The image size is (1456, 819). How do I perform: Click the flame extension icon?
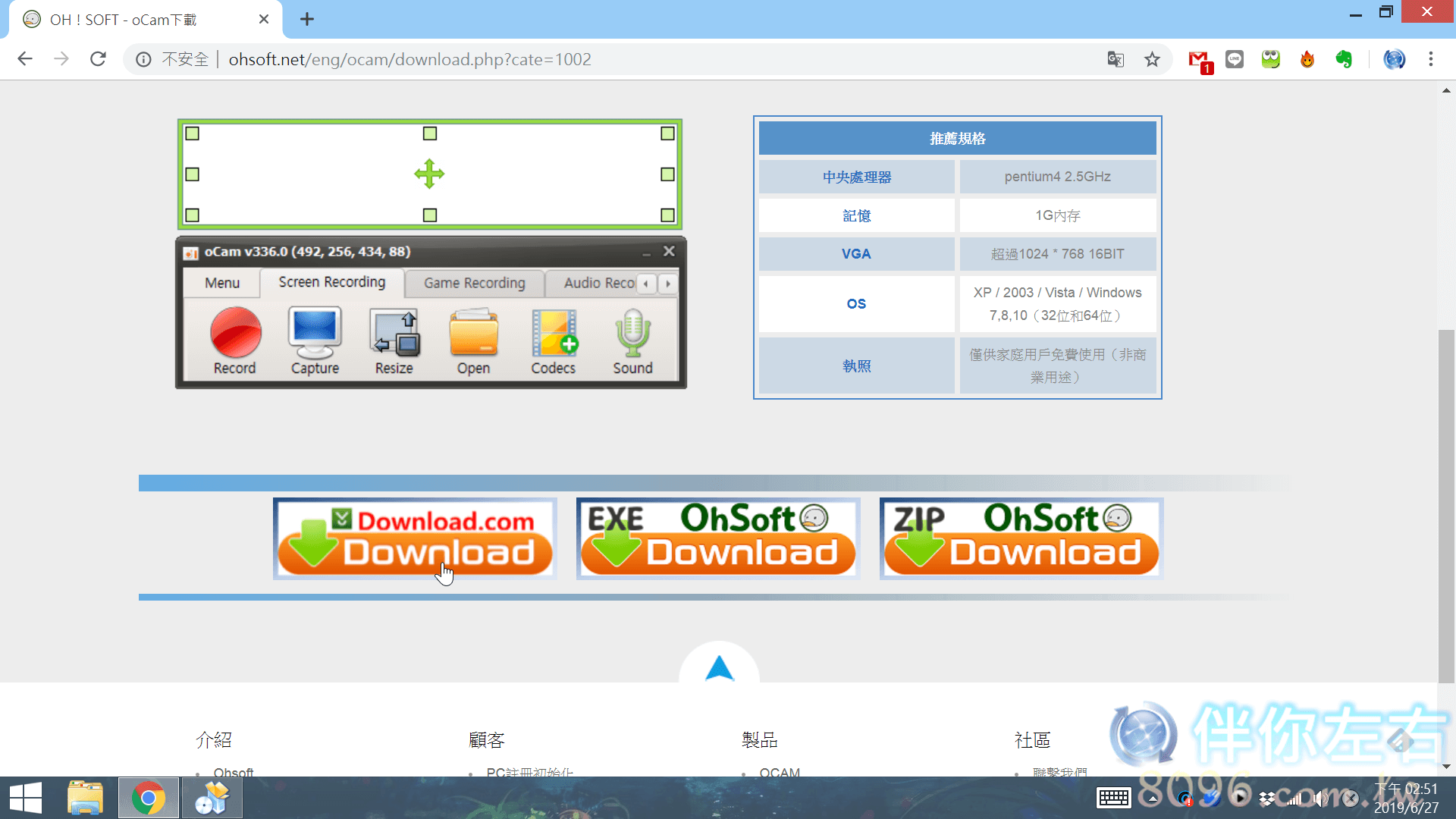pyautogui.click(x=1307, y=59)
